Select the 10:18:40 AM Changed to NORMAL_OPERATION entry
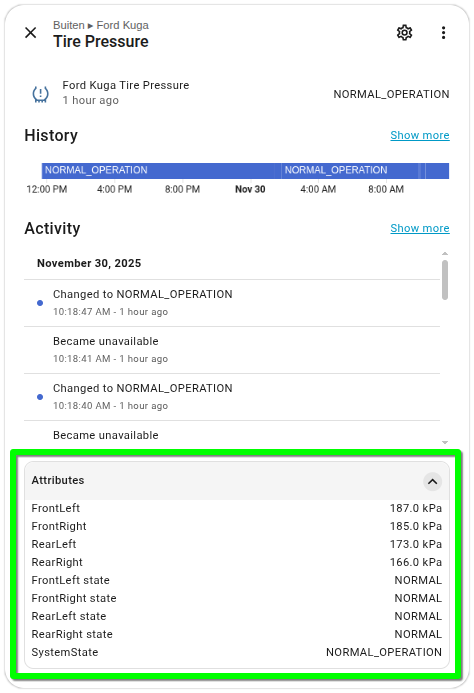Screen dimensions: 474x693 [232, 397]
